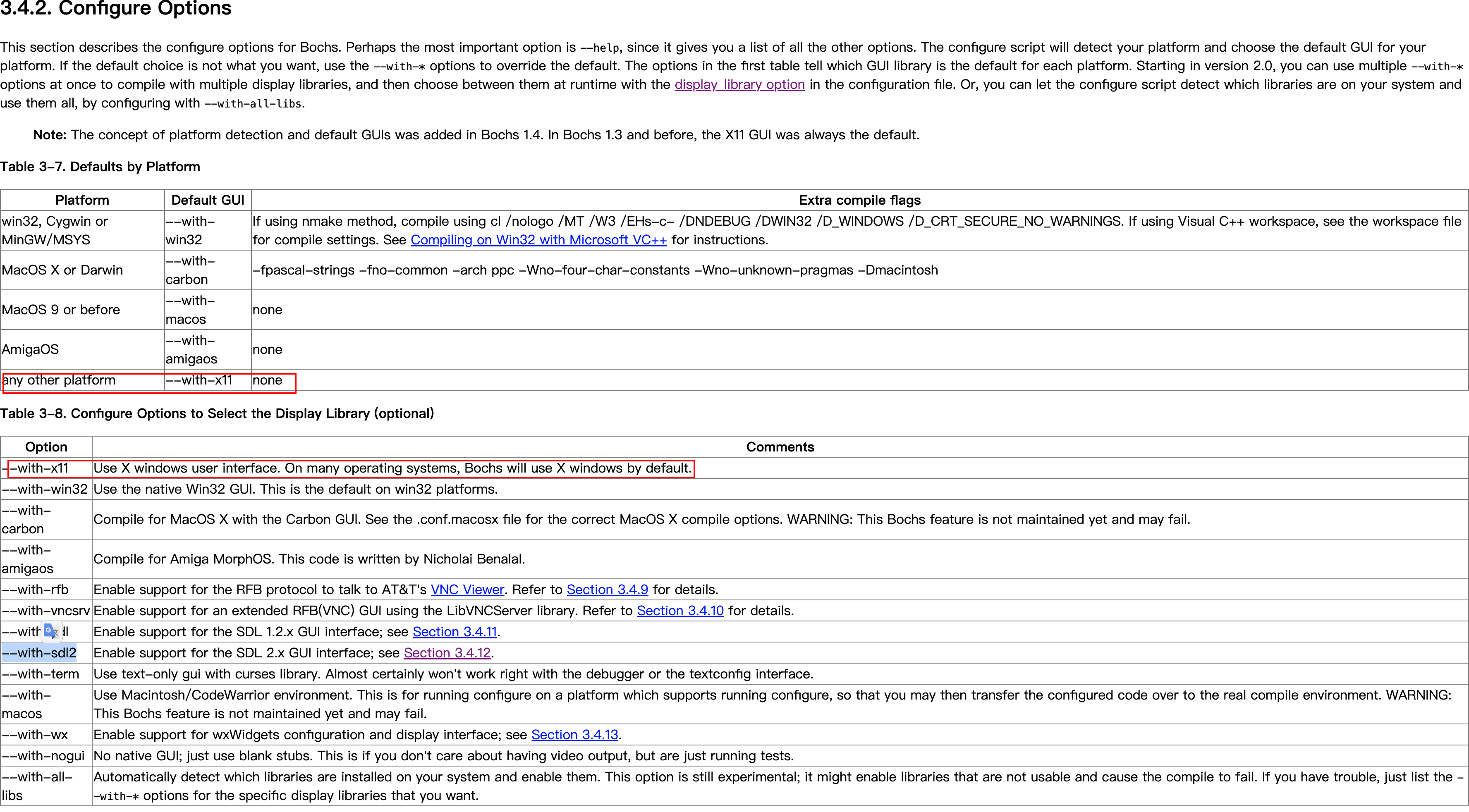The image size is (1469, 812).
Task: Open Compiling on Win32 with Microsoft VC++ link
Action: [538, 240]
